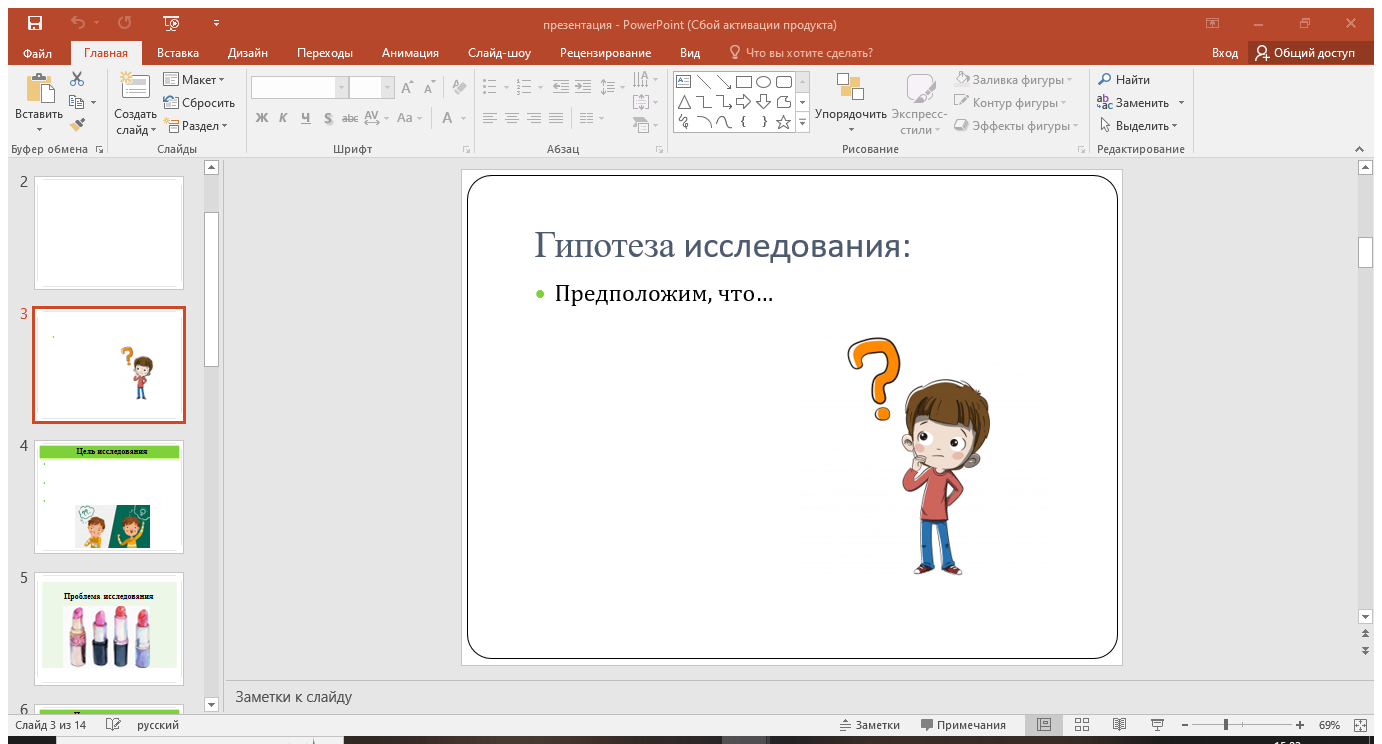Click the Сбросить reset button
The width and height of the screenshot is (1382, 744).
coord(199,103)
